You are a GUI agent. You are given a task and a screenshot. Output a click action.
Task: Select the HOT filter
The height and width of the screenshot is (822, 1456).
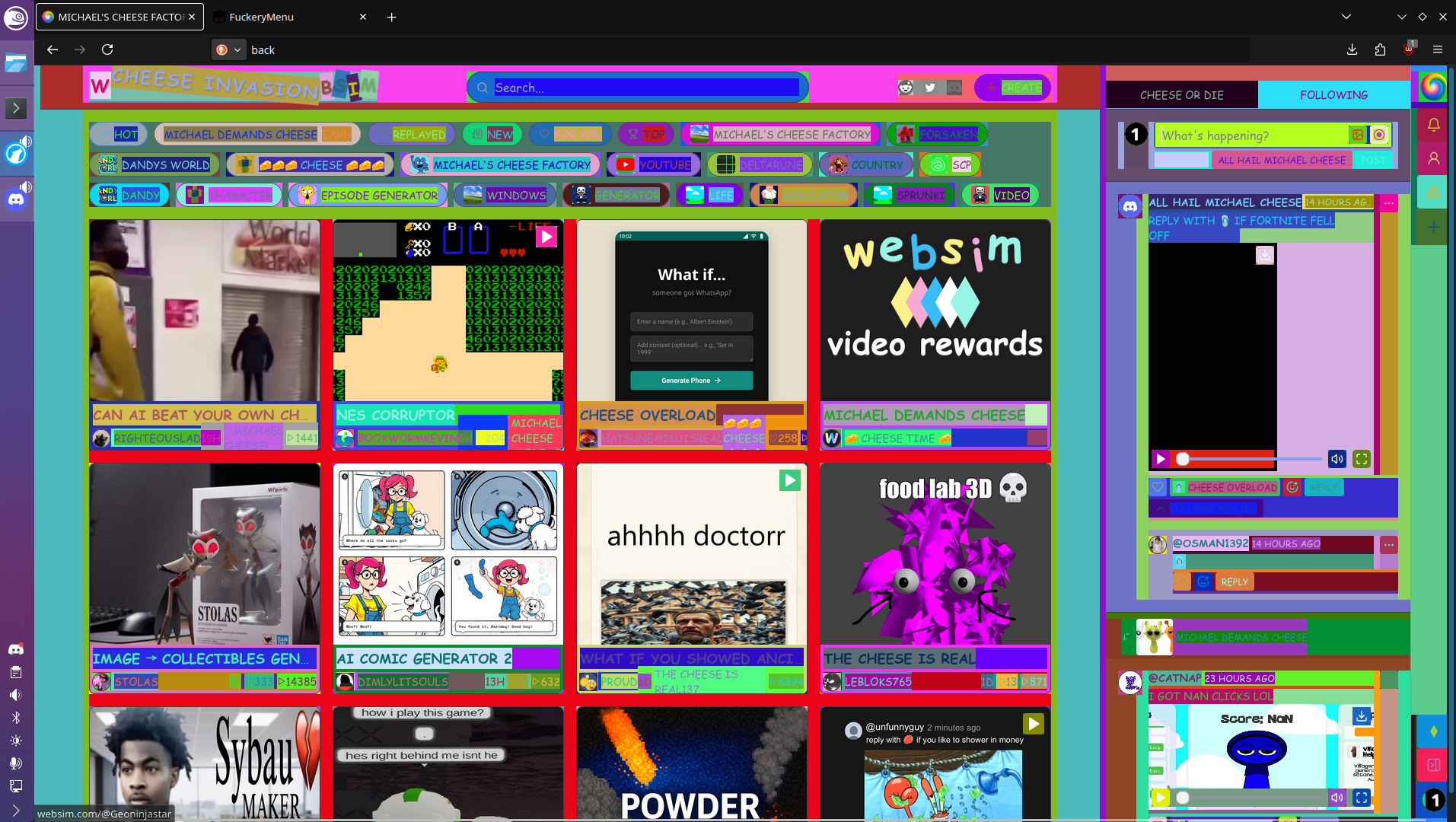(118, 135)
